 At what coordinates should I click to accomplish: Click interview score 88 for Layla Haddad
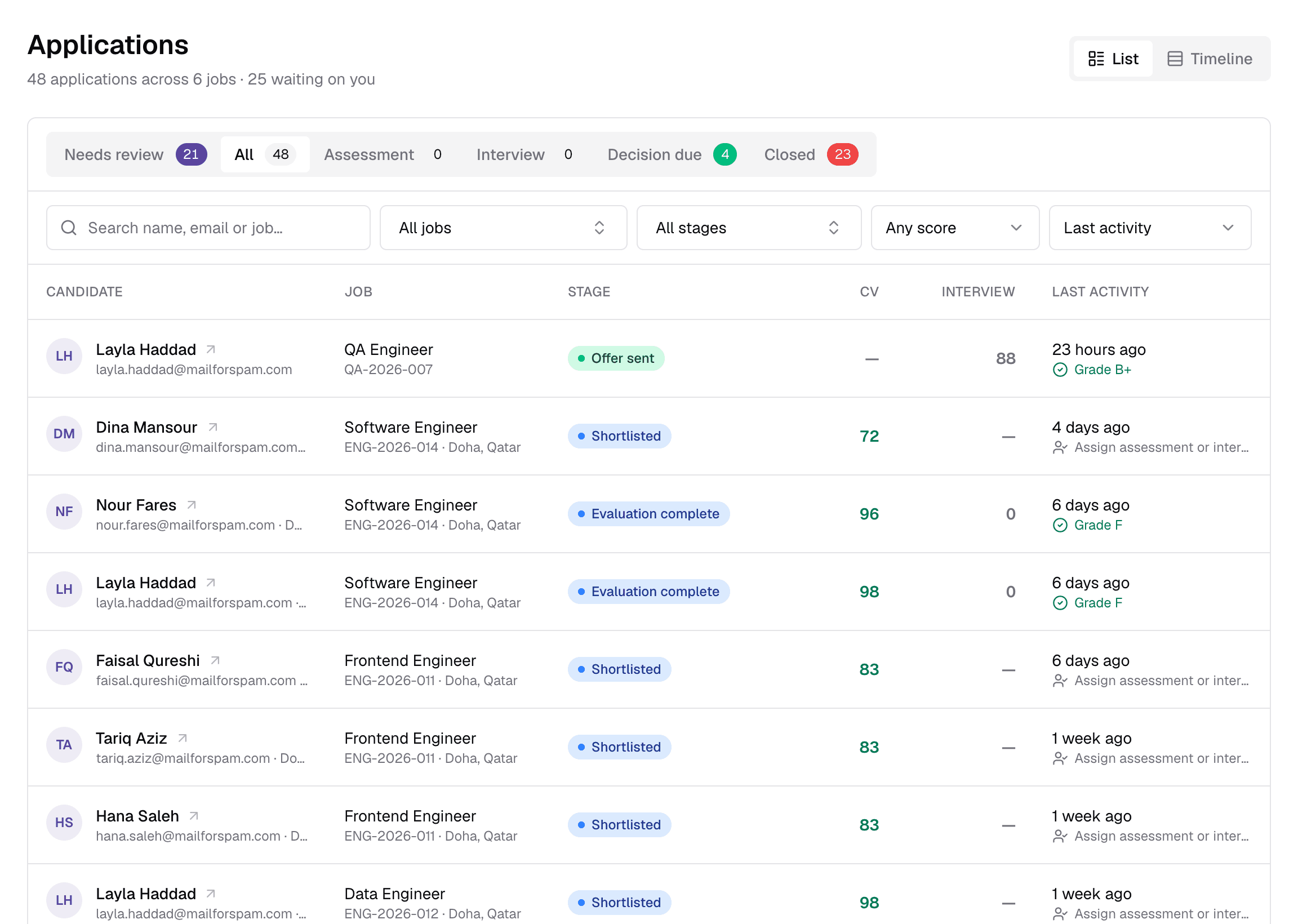pos(1006,358)
